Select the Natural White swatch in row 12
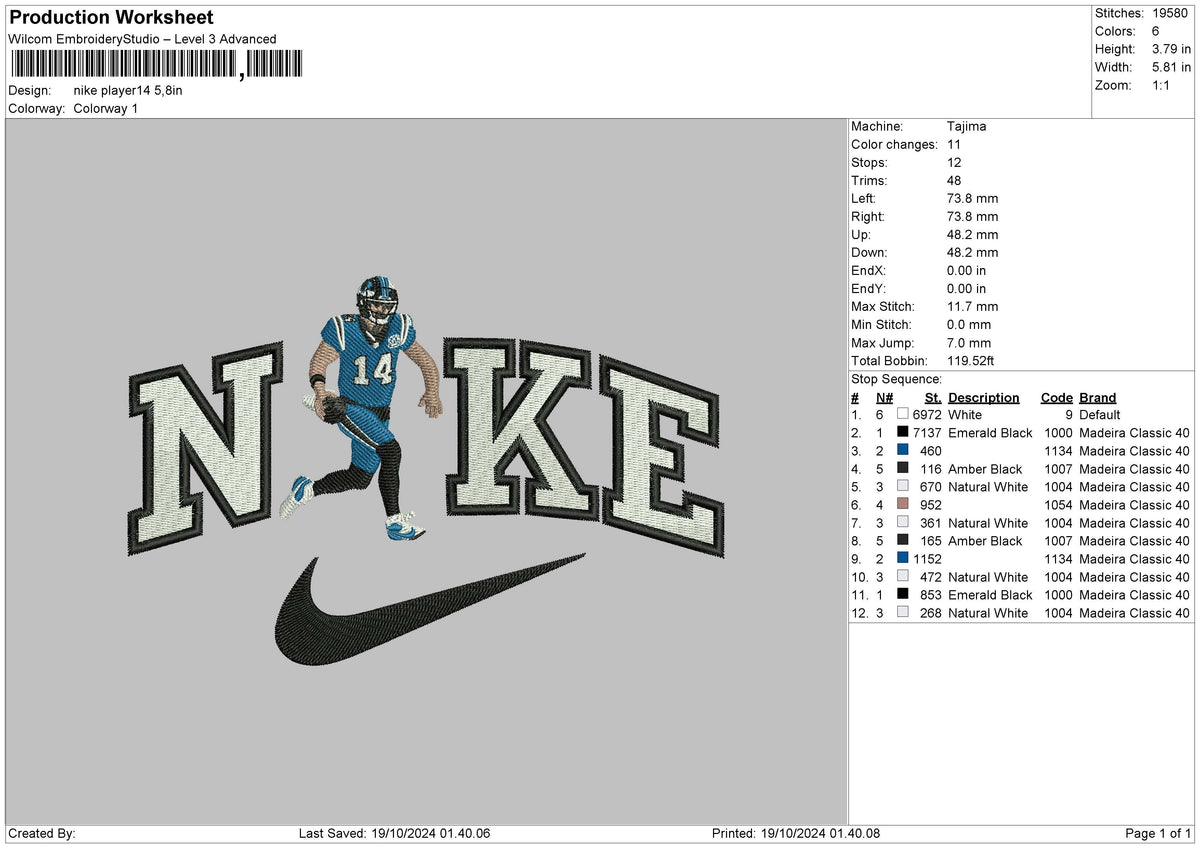 coord(901,613)
